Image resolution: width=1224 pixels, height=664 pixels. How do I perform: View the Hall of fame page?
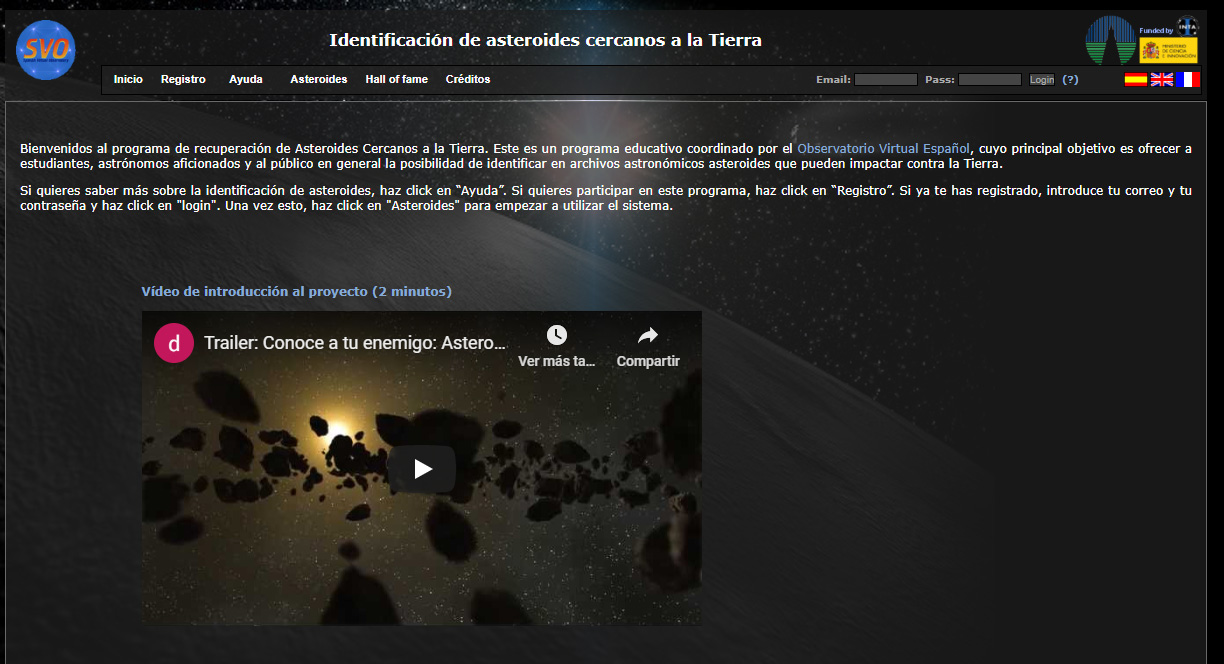point(396,79)
